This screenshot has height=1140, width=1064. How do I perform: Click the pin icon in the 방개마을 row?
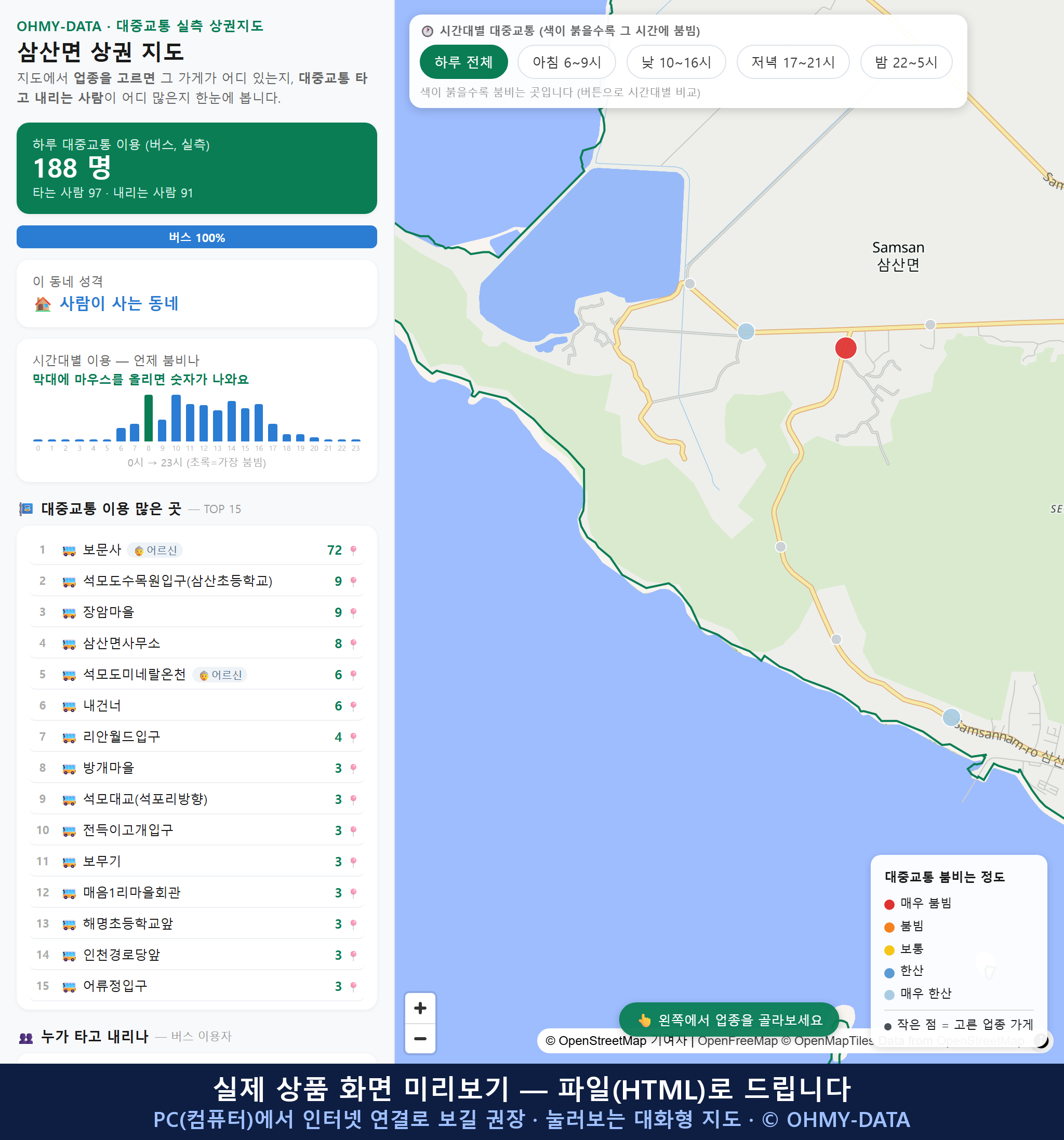coord(353,769)
